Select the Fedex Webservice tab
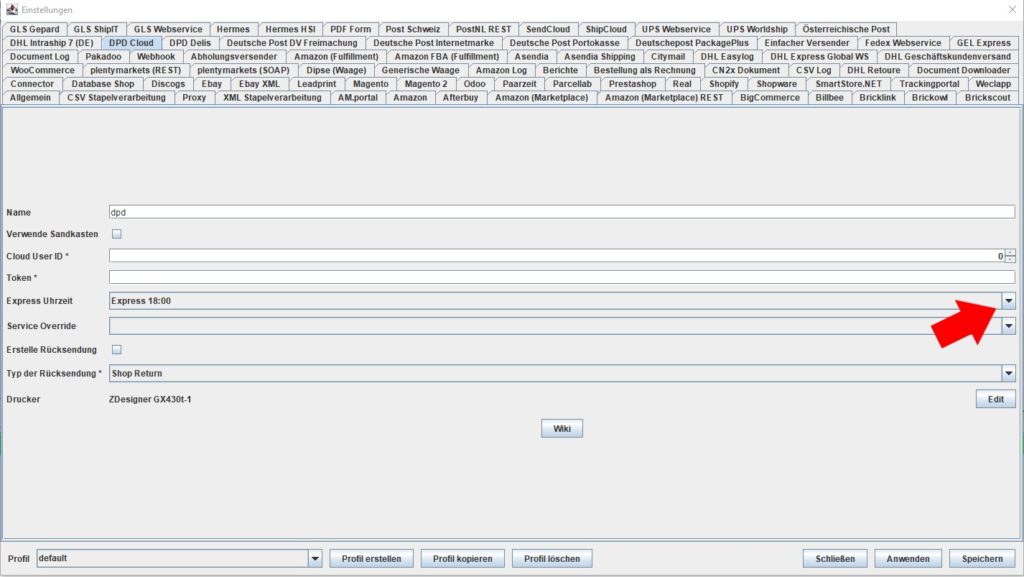Image resolution: width=1024 pixels, height=577 pixels. [903, 43]
